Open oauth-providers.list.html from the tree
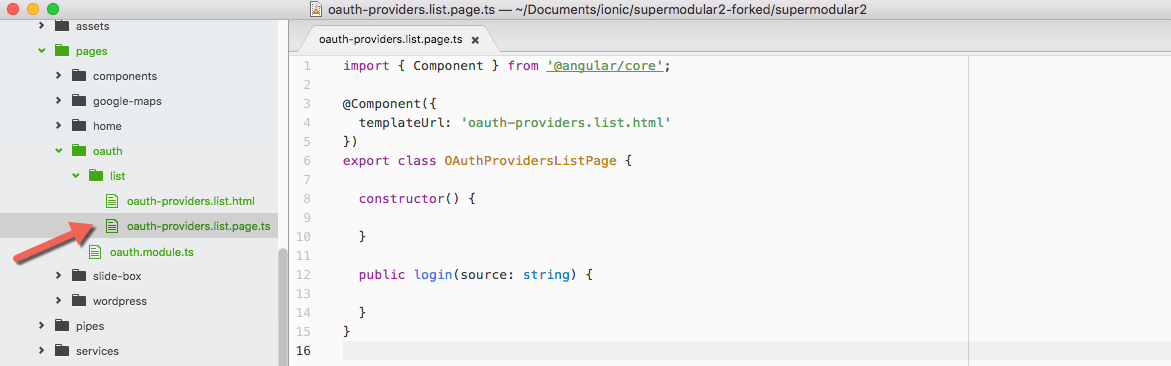Image resolution: width=1171 pixels, height=366 pixels. point(190,201)
